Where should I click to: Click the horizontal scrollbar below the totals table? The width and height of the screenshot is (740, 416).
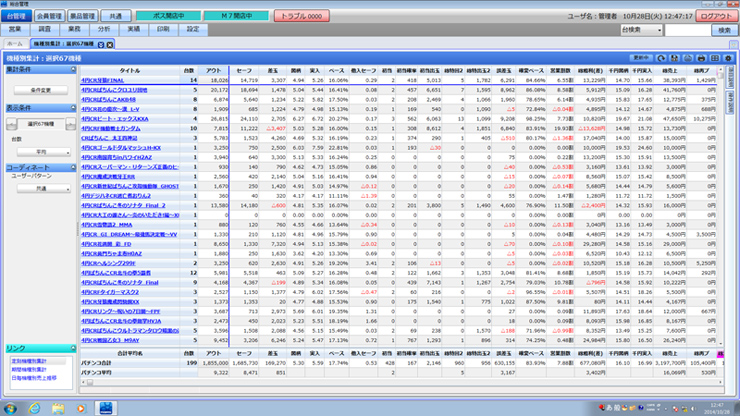click(402, 382)
